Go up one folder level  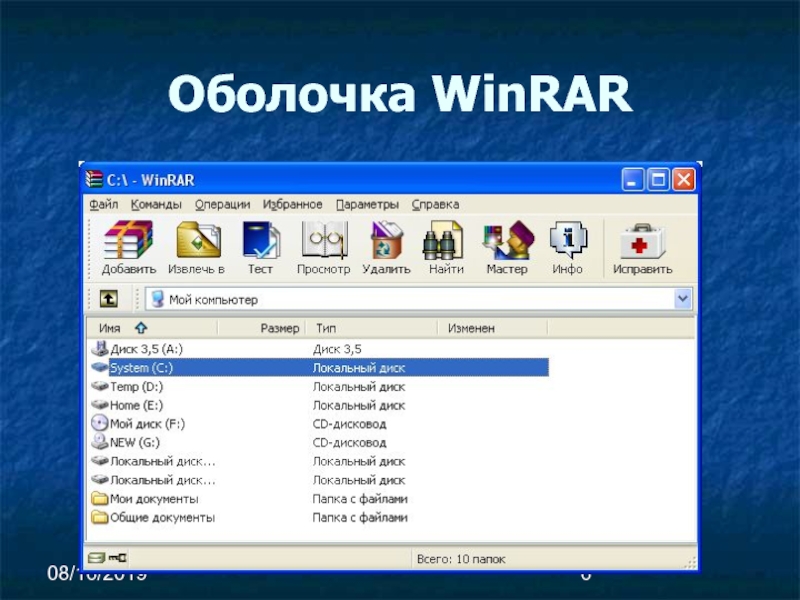click(x=108, y=299)
